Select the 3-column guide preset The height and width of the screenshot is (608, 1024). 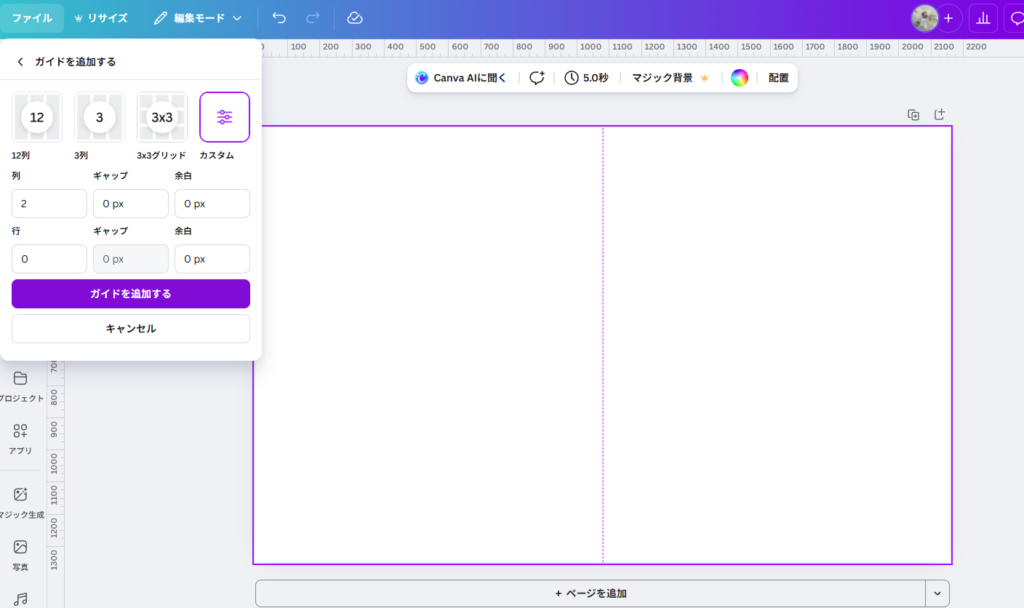coord(99,117)
